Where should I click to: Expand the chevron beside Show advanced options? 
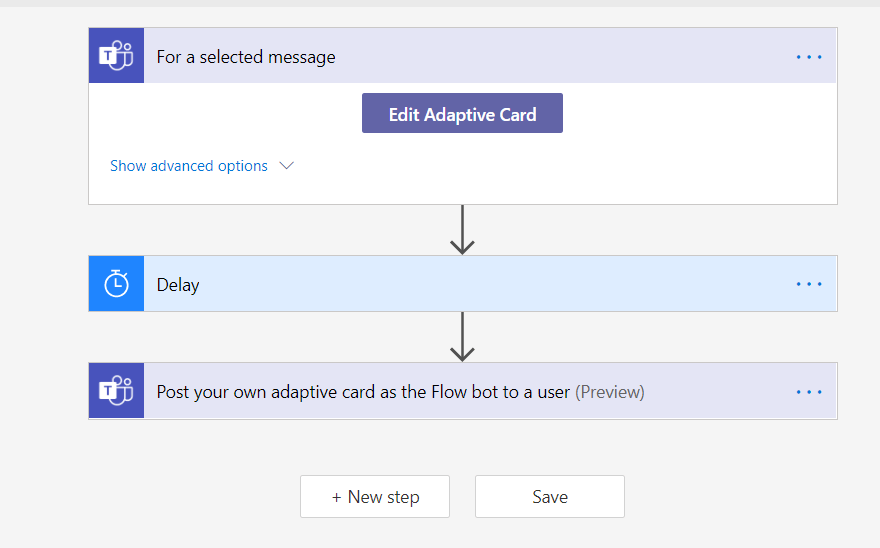[x=287, y=166]
